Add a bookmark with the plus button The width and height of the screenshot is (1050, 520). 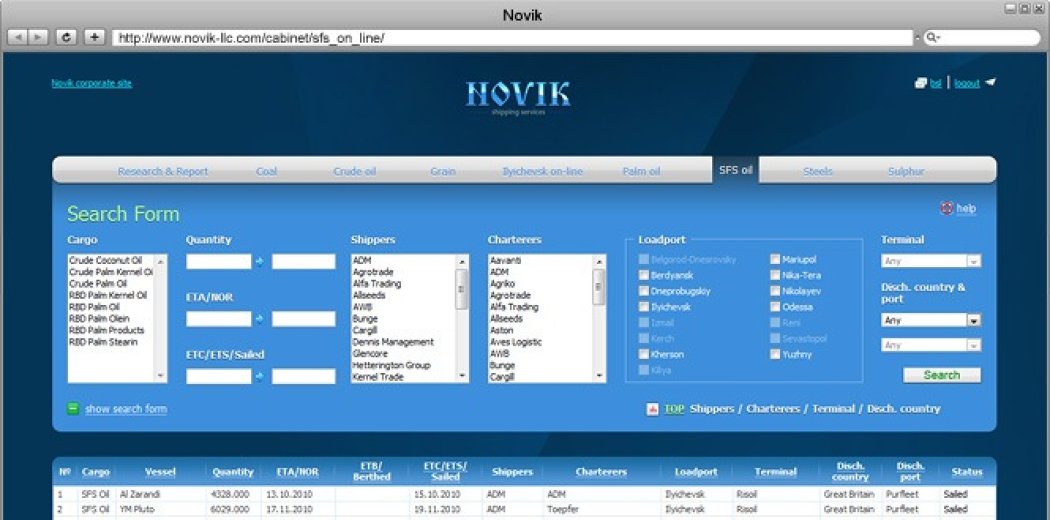pos(94,37)
